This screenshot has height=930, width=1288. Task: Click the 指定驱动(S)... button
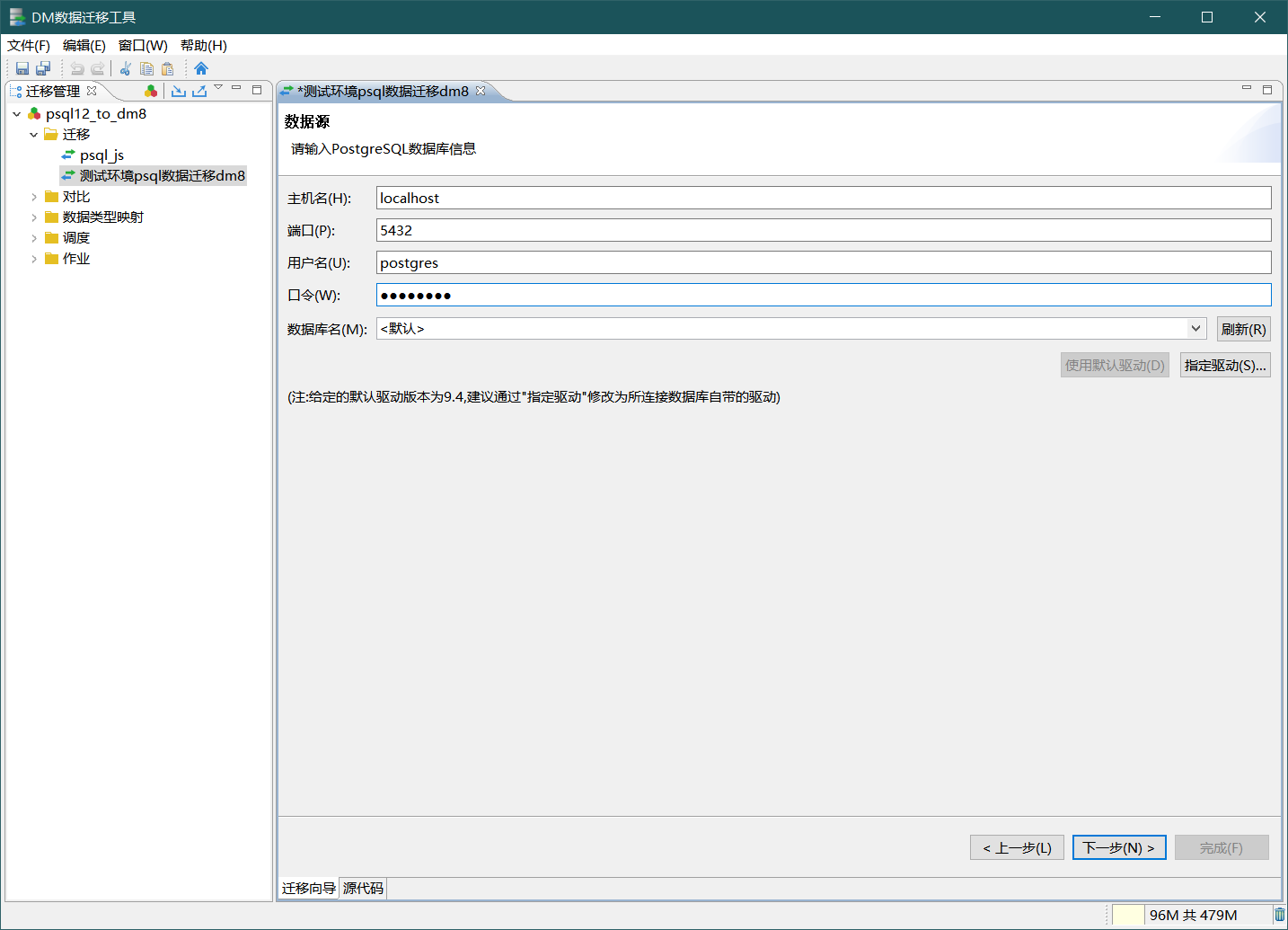[x=1225, y=365]
